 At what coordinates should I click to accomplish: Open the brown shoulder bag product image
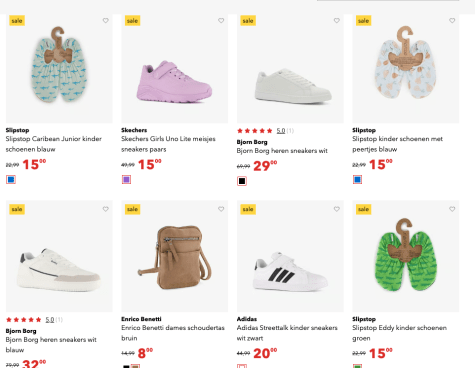pyautogui.click(x=175, y=256)
